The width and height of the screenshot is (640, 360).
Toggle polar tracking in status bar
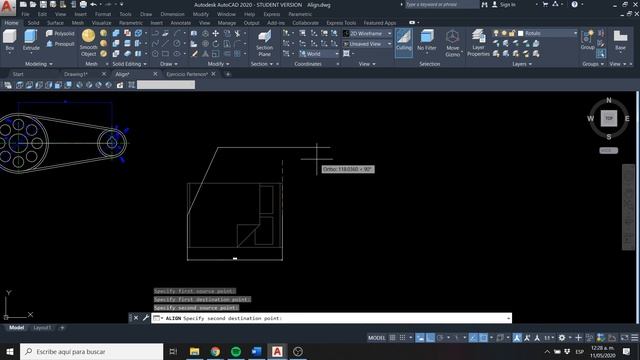pos(440,338)
